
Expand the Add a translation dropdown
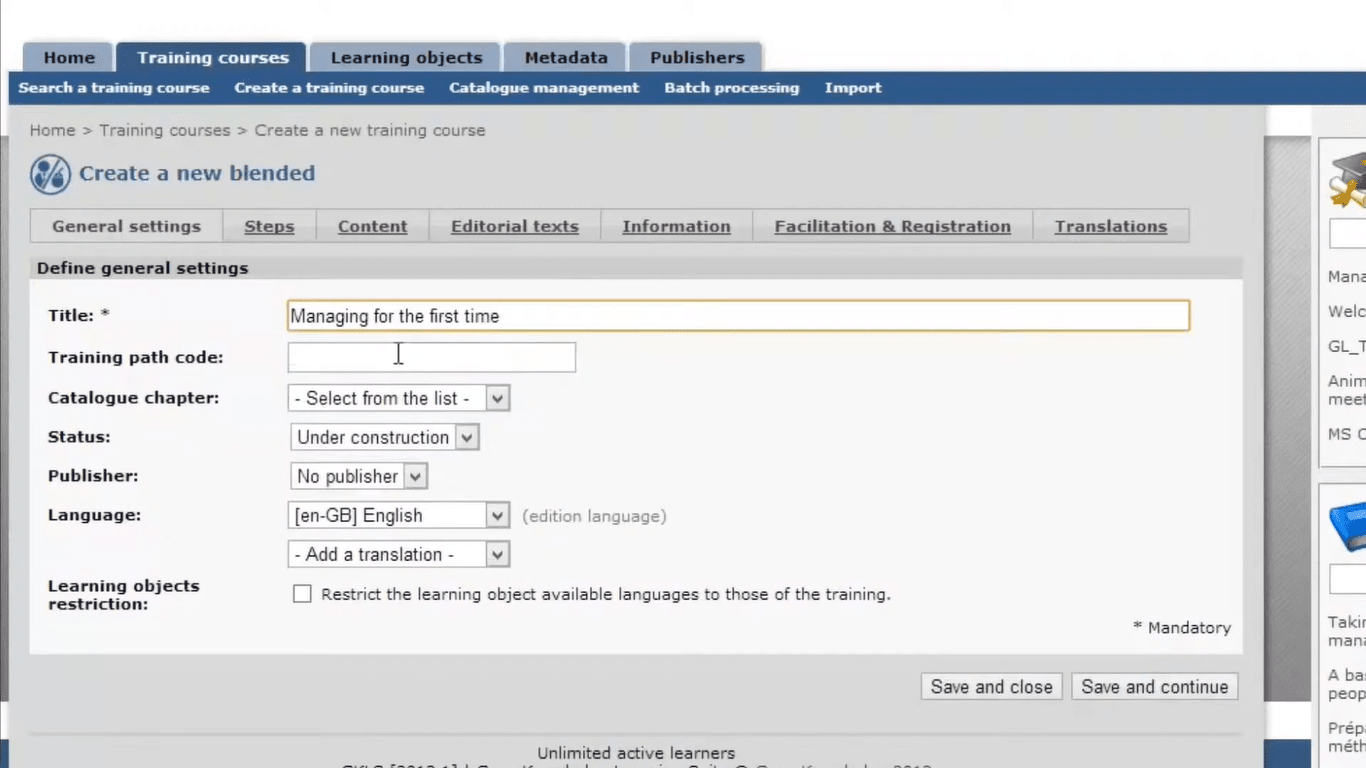point(496,554)
